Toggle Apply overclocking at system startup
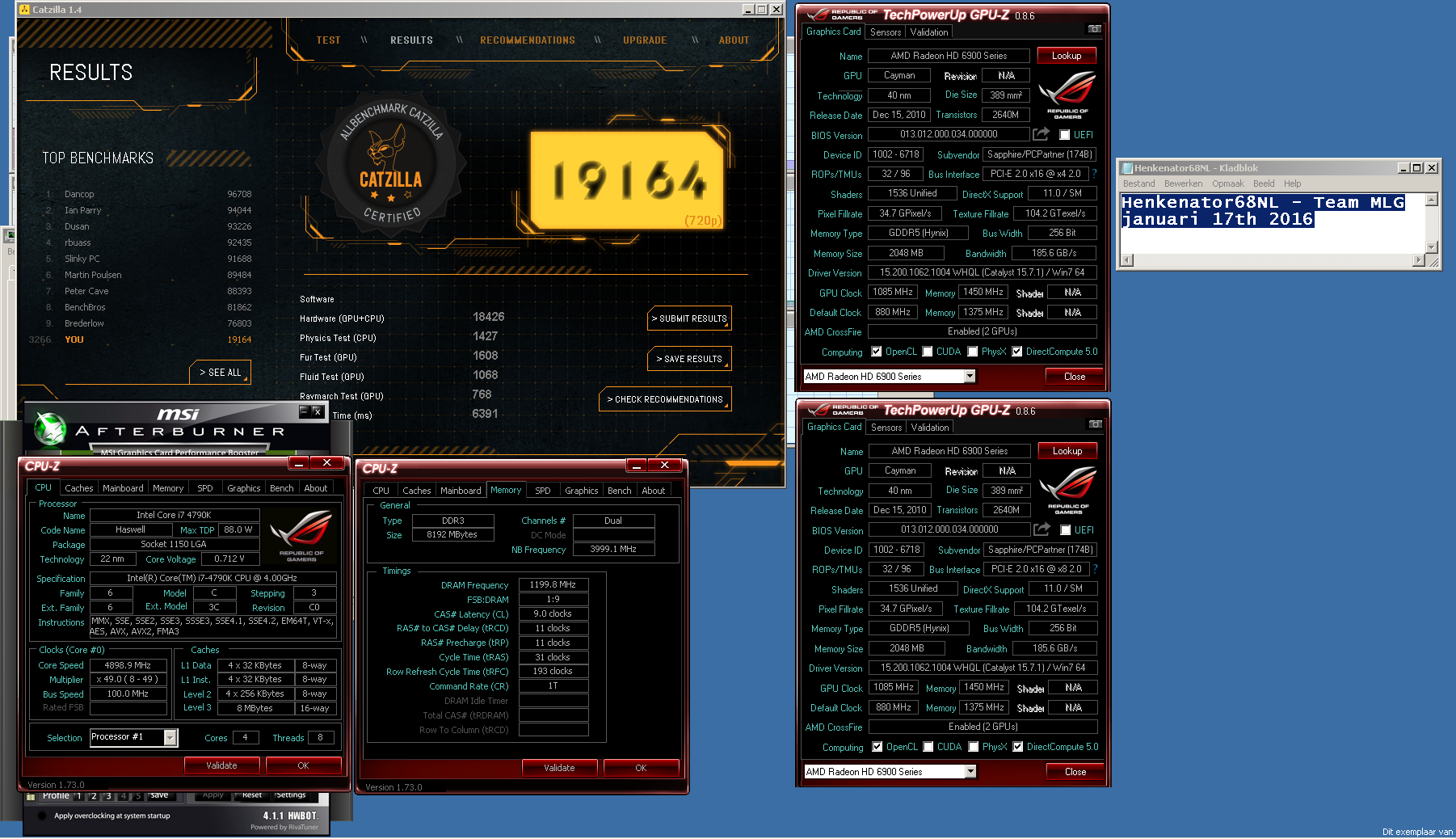 [x=41, y=816]
